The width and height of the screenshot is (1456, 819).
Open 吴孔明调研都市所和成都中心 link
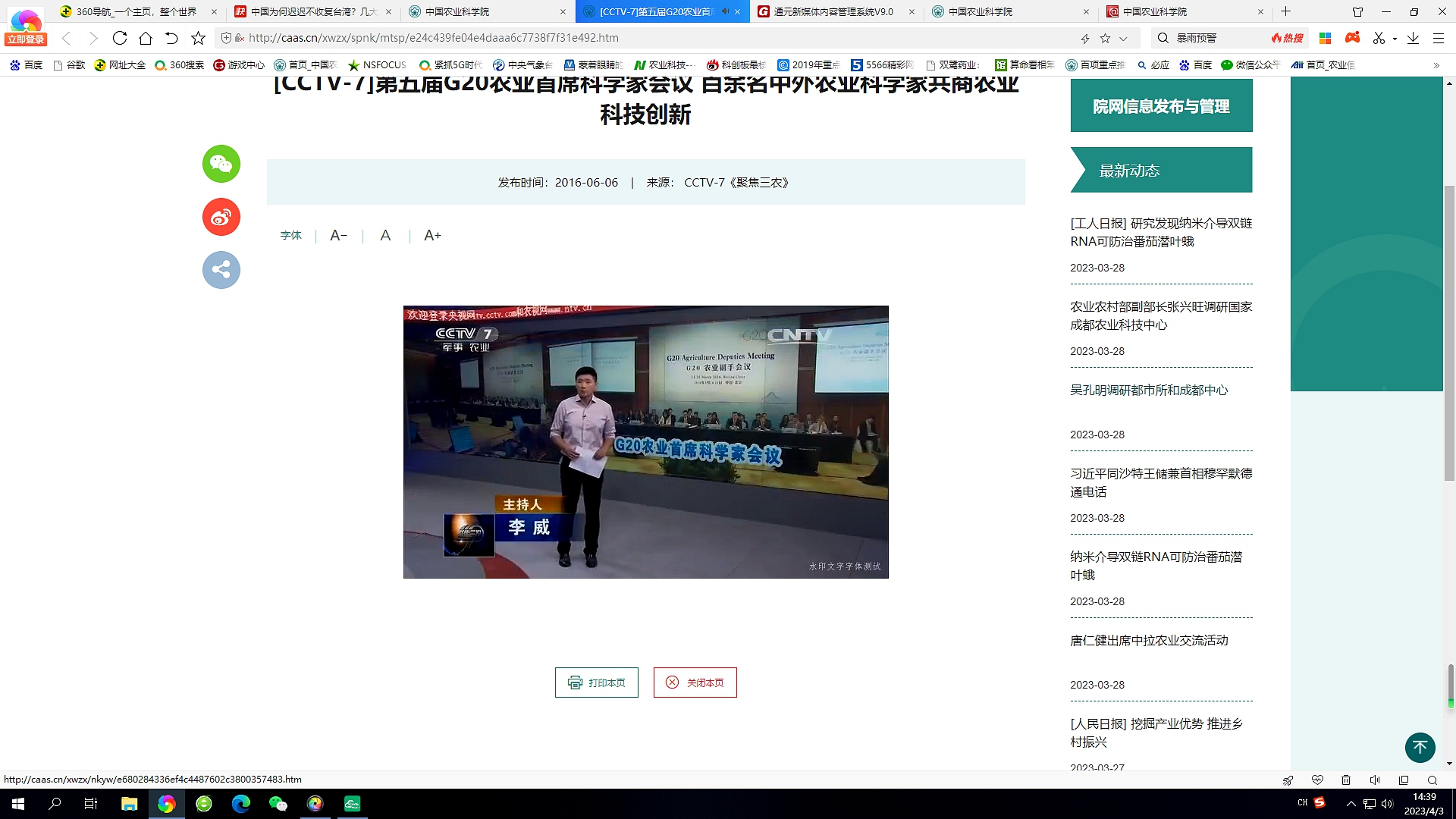click(1149, 390)
